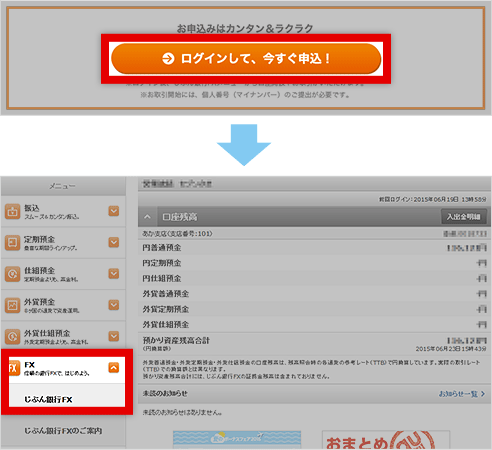
Task: Click the メニュー sidebar header
Action: tap(63, 186)
